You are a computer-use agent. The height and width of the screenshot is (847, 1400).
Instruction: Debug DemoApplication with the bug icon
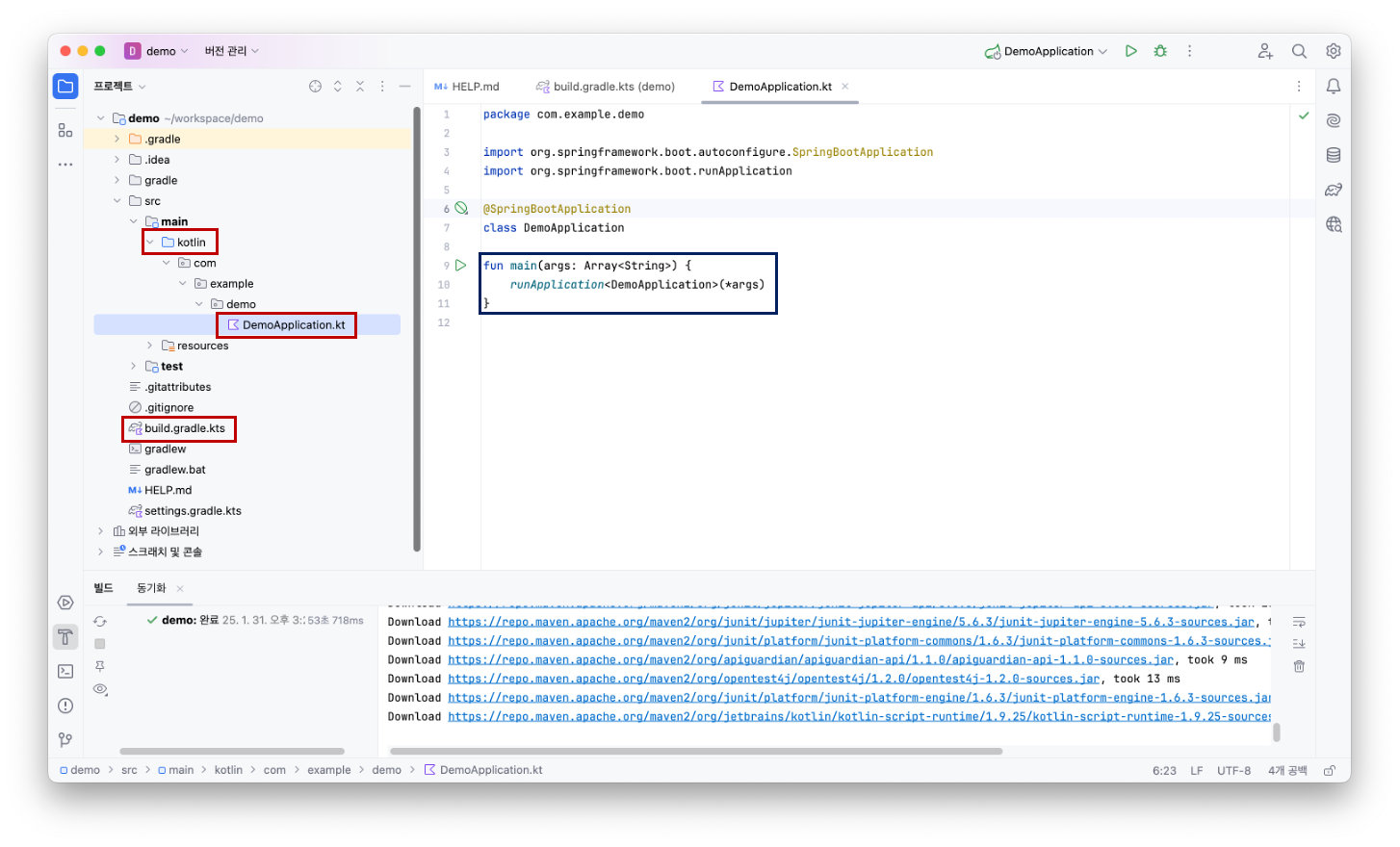(x=1160, y=51)
